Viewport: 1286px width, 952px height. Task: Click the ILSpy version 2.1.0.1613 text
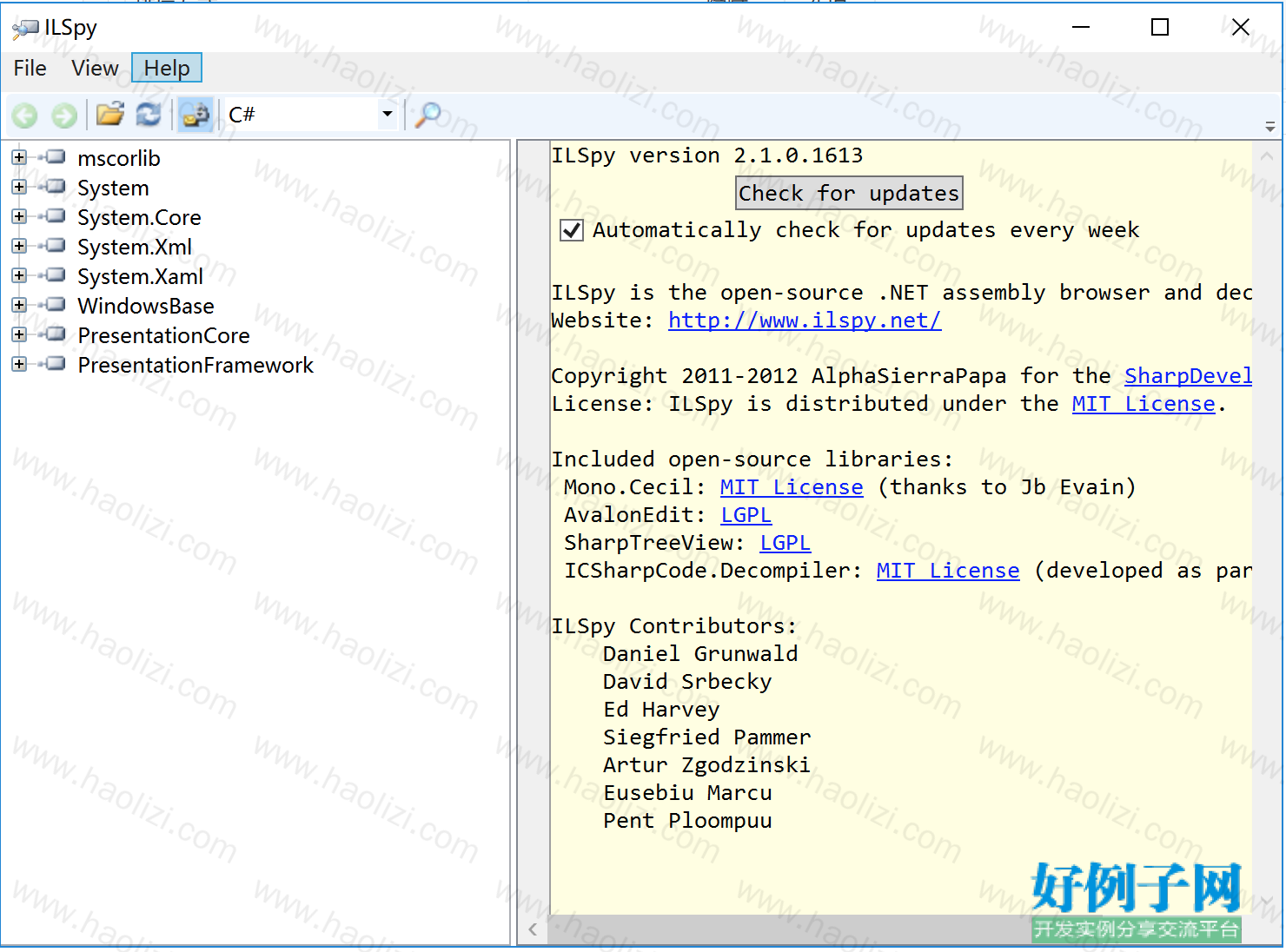pyautogui.click(x=707, y=155)
